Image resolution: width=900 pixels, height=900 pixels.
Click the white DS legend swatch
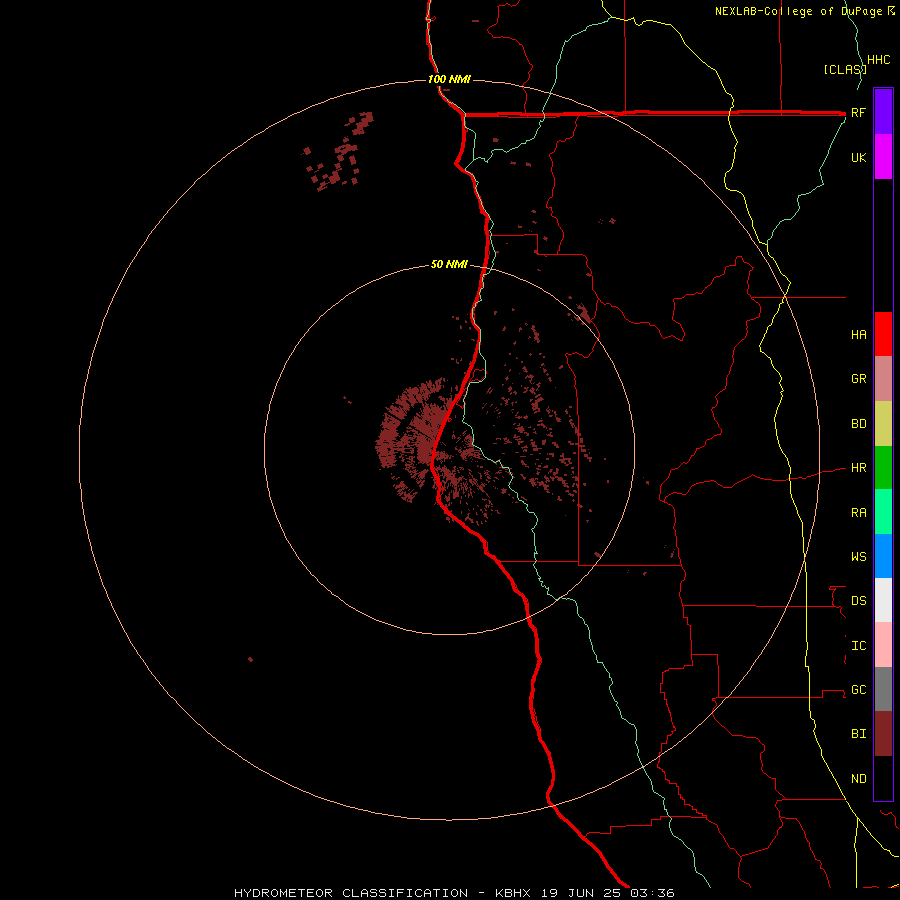[x=883, y=600]
